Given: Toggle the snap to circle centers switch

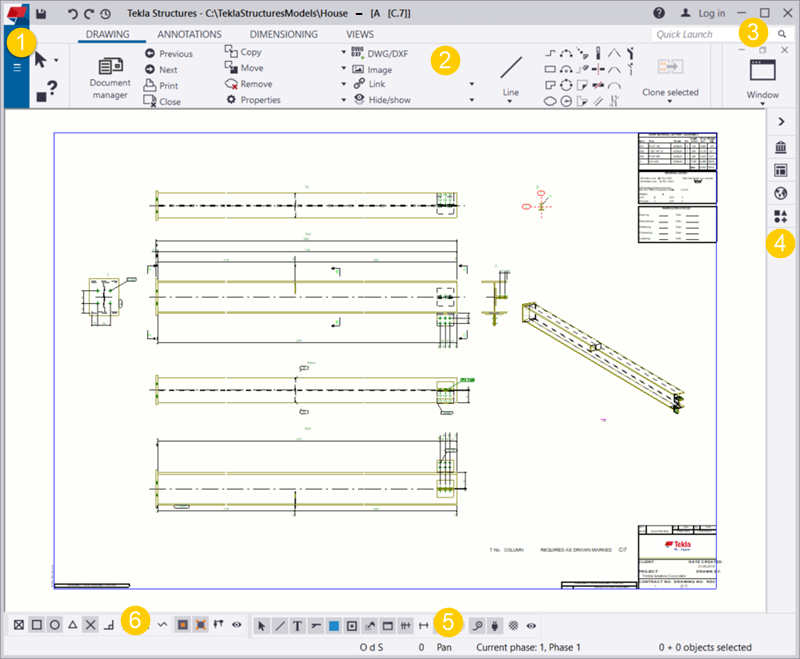Looking at the screenshot, I should pos(55,624).
